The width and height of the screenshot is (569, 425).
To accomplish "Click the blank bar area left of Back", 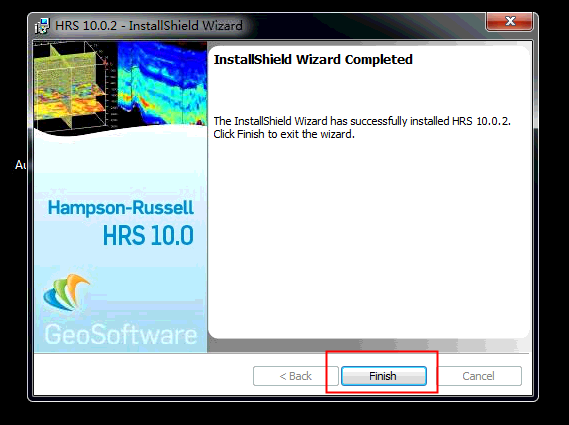I will point(143,376).
